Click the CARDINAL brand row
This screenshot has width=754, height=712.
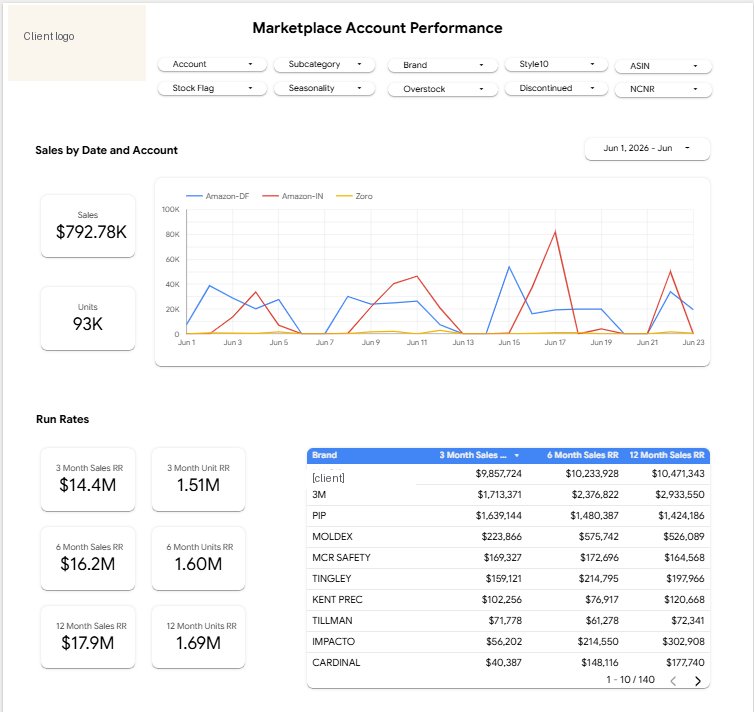508,663
